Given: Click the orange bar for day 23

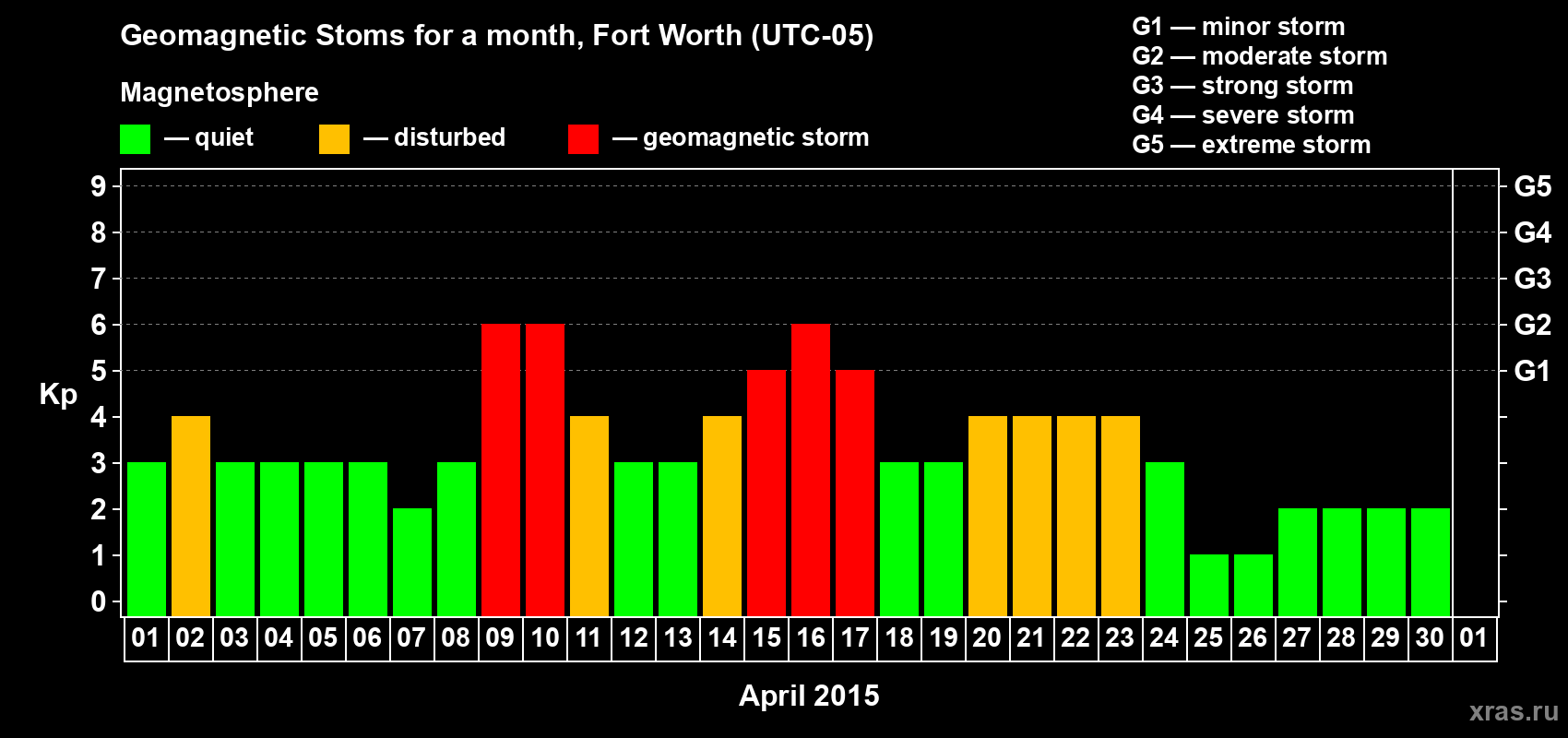Looking at the screenshot, I should click(x=1121, y=516).
